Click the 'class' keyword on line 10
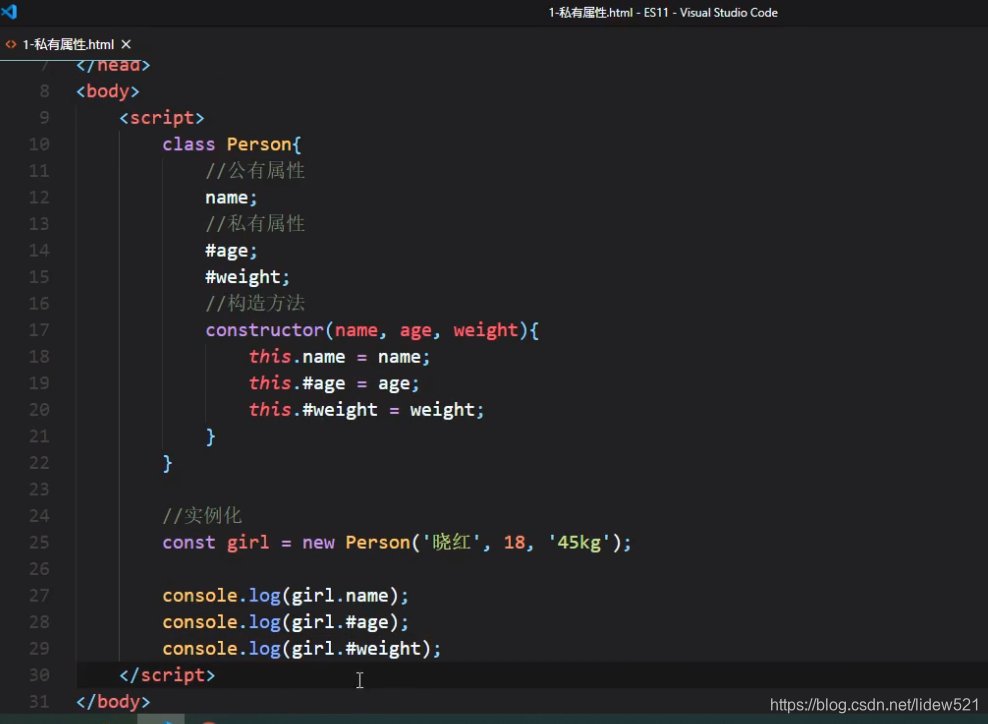This screenshot has width=988, height=724. [188, 144]
